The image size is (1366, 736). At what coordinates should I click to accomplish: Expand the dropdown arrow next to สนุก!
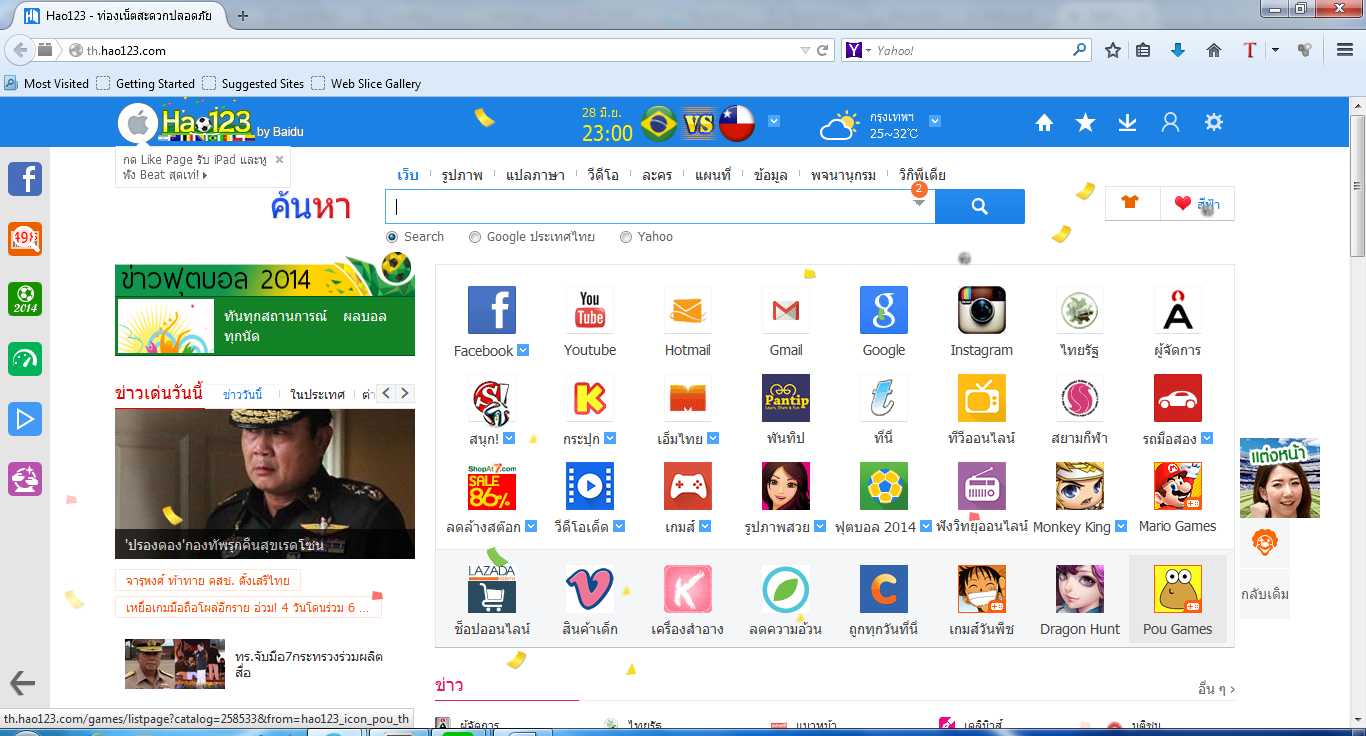(x=509, y=438)
